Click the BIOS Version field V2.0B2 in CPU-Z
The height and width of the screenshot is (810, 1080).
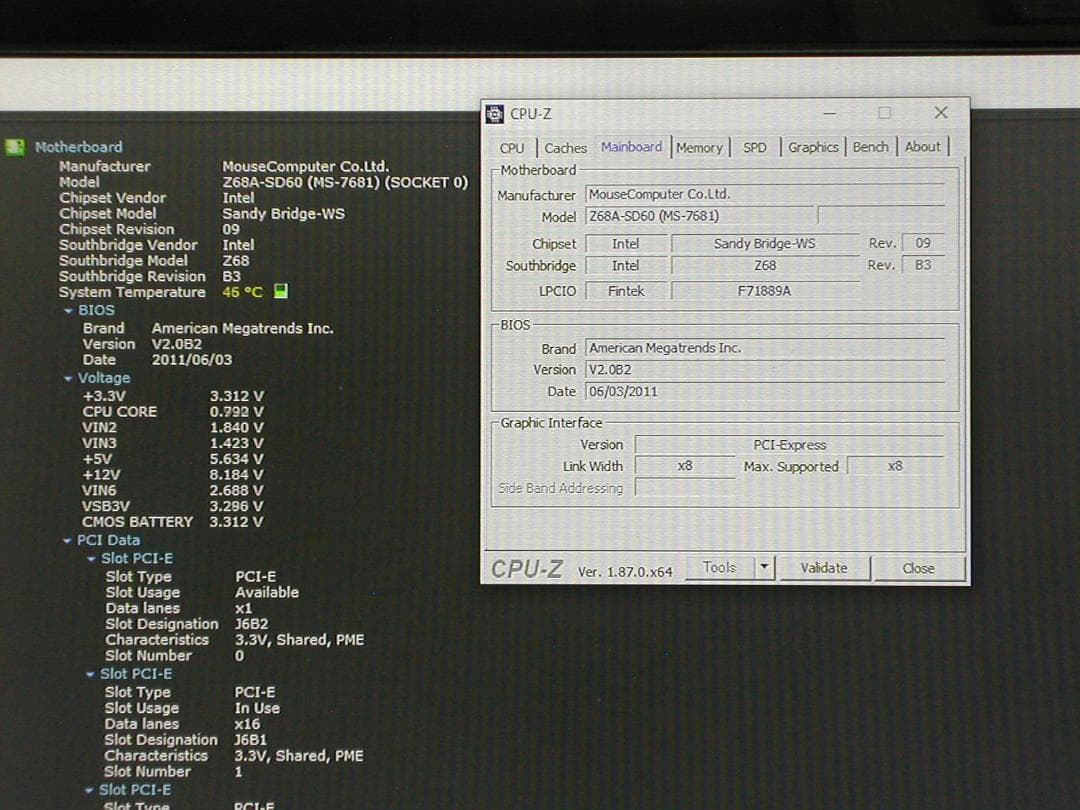[x=765, y=369]
